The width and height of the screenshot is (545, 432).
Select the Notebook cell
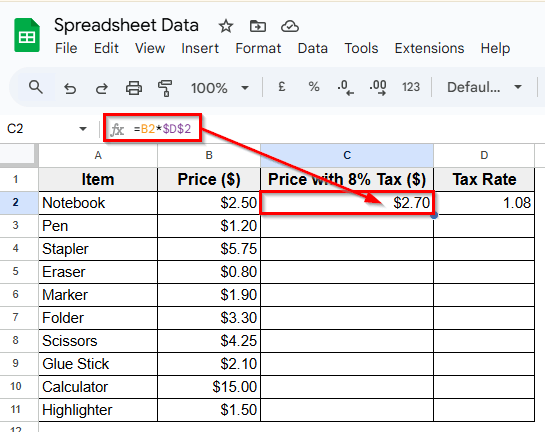(x=98, y=203)
